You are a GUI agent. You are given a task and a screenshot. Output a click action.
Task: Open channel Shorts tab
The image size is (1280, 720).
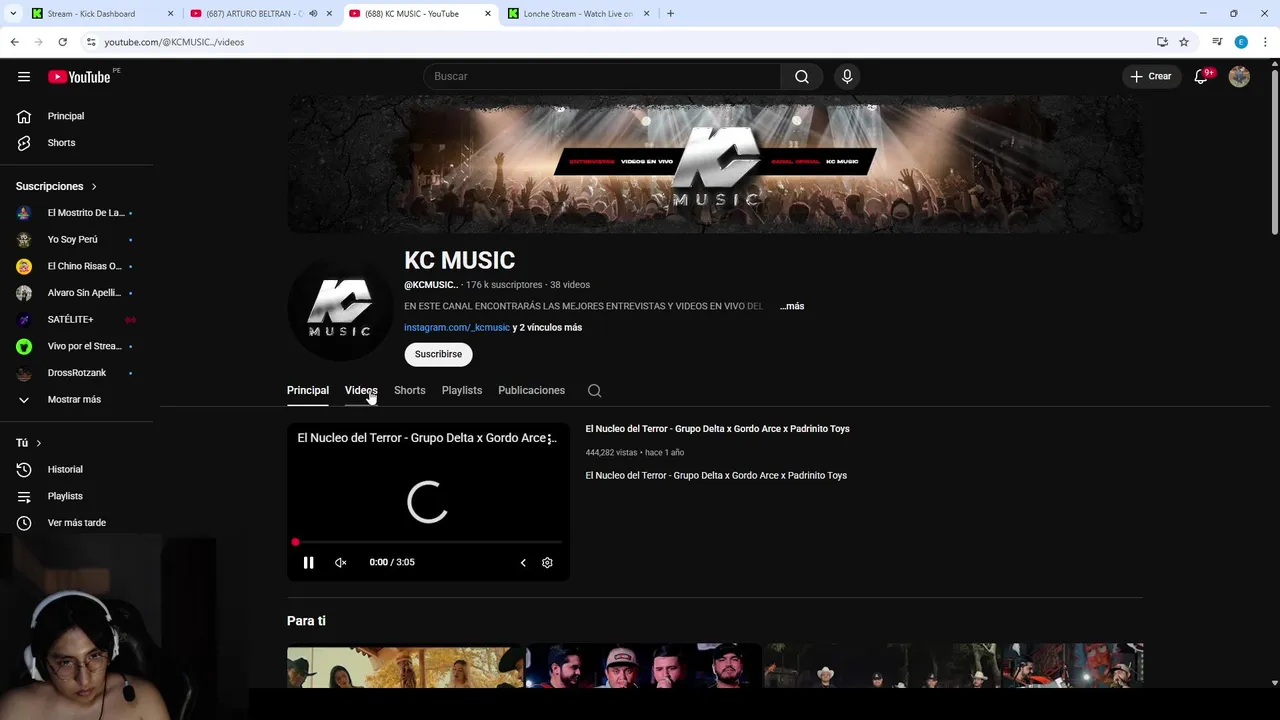(x=409, y=391)
